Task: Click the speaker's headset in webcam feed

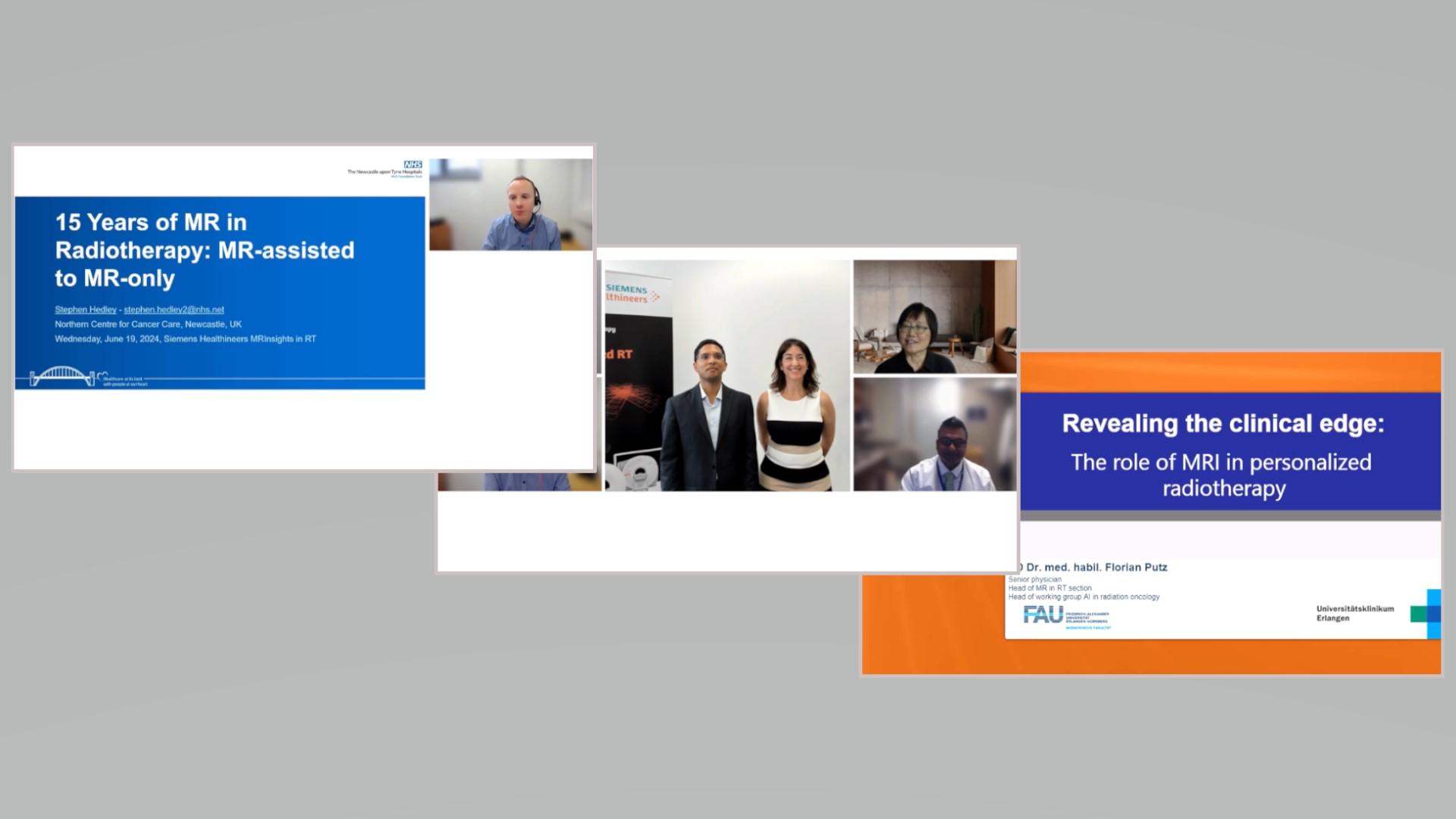Action: (x=536, y=199)
